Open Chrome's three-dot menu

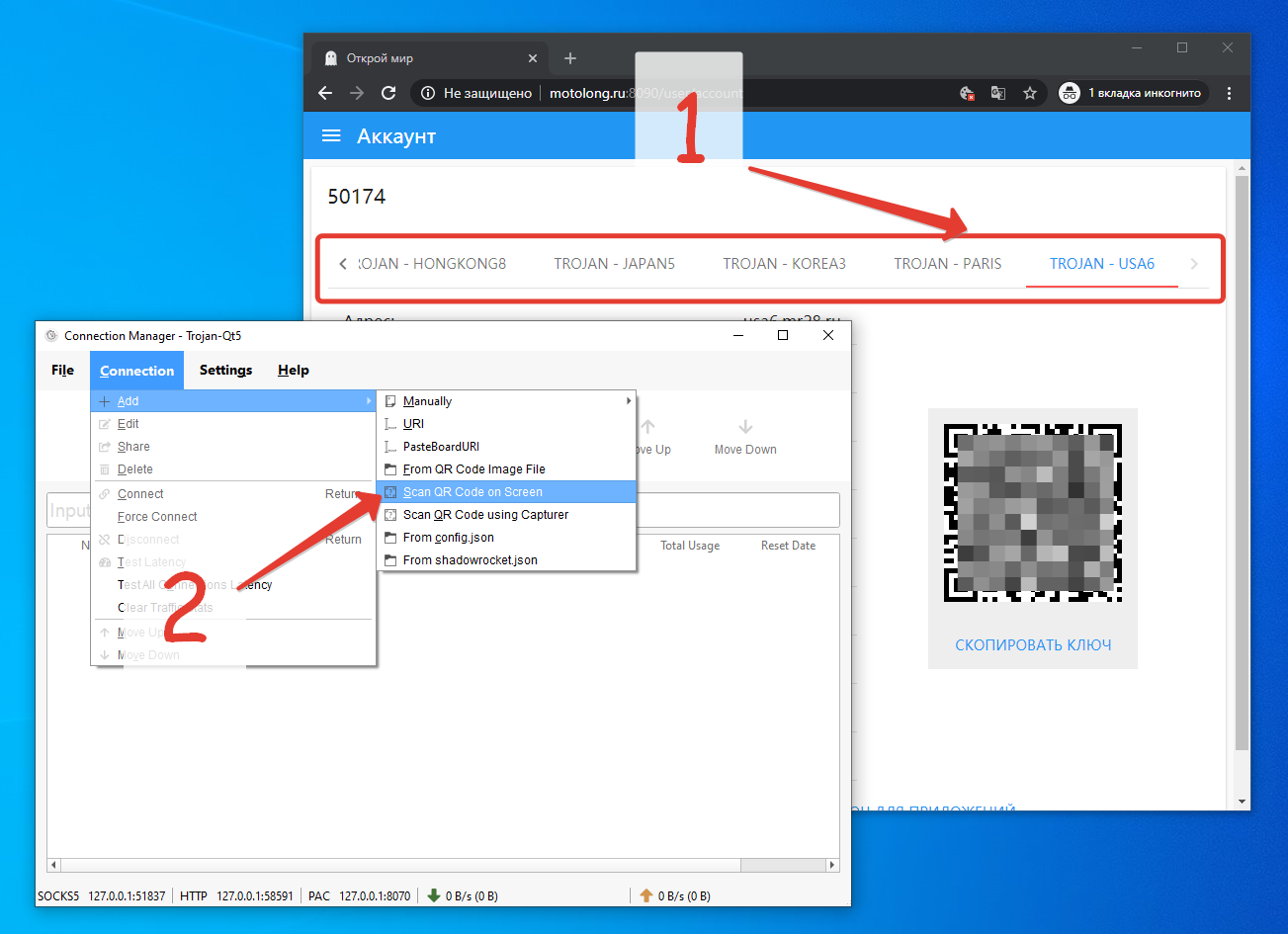point(1228,92)
